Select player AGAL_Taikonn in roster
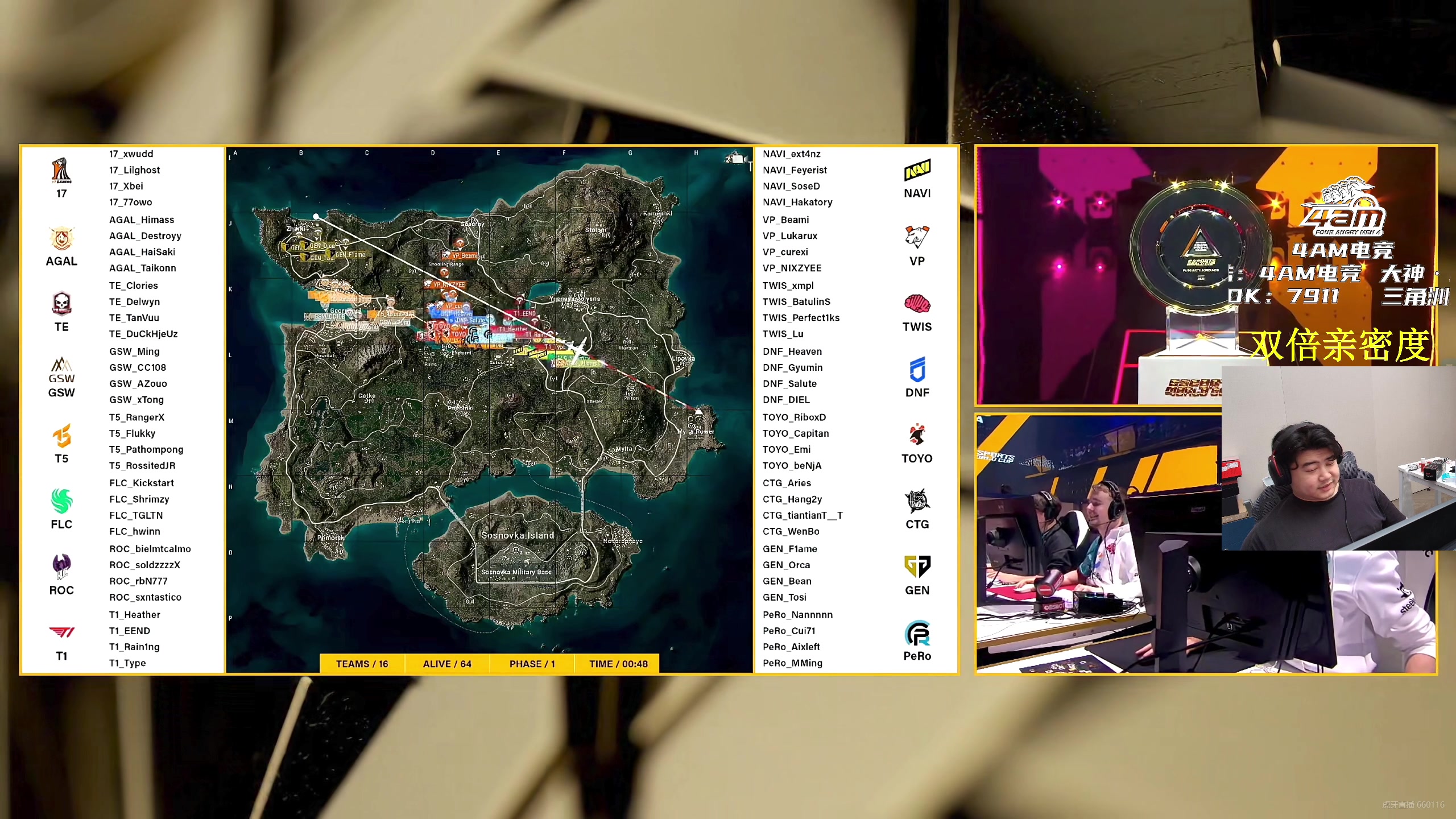The height and width of the screenshot is (819, 1456). point(142,268)
